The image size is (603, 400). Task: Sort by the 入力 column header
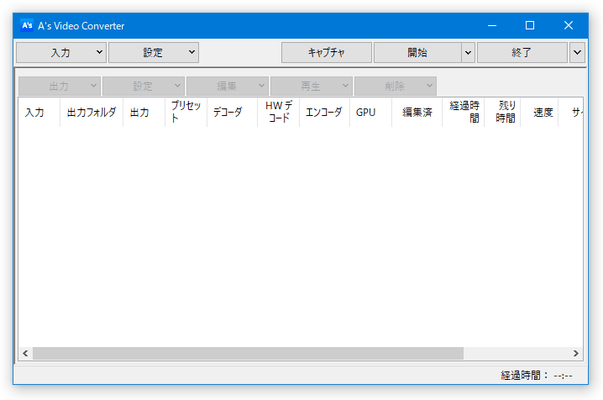[39, 112]
